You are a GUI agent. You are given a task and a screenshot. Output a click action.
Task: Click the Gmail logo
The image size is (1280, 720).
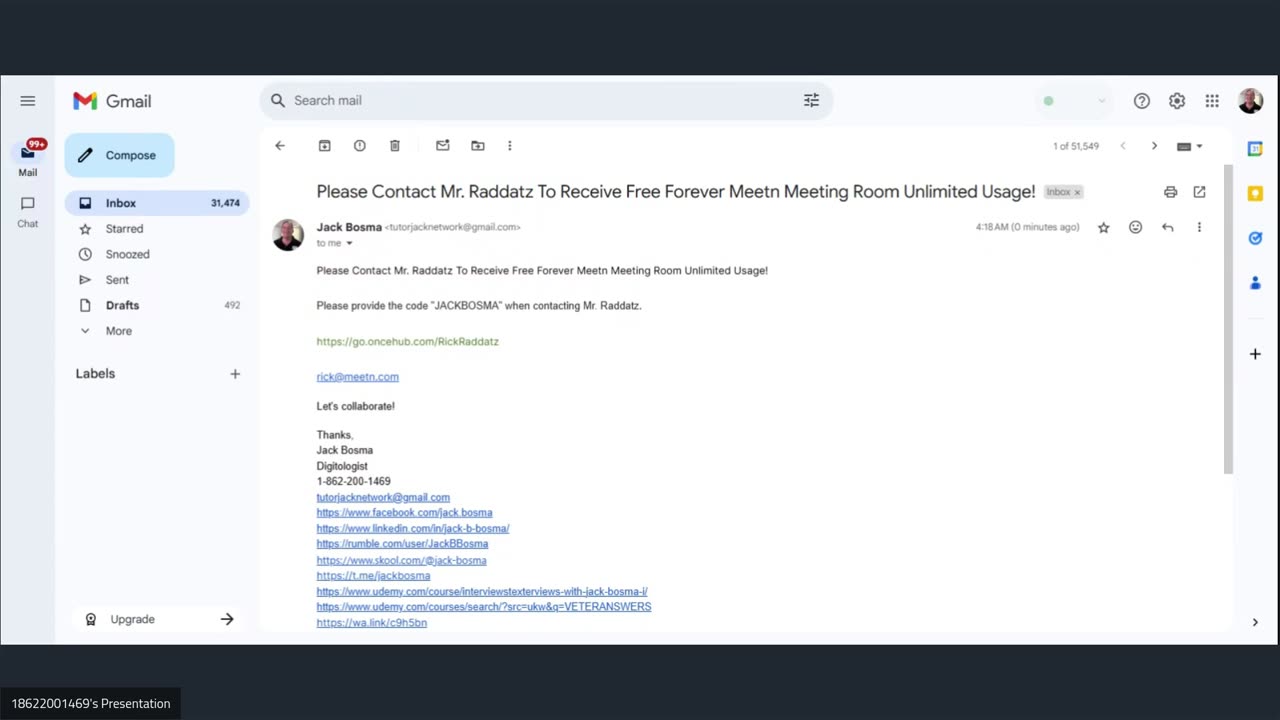(x=112, y=101)
